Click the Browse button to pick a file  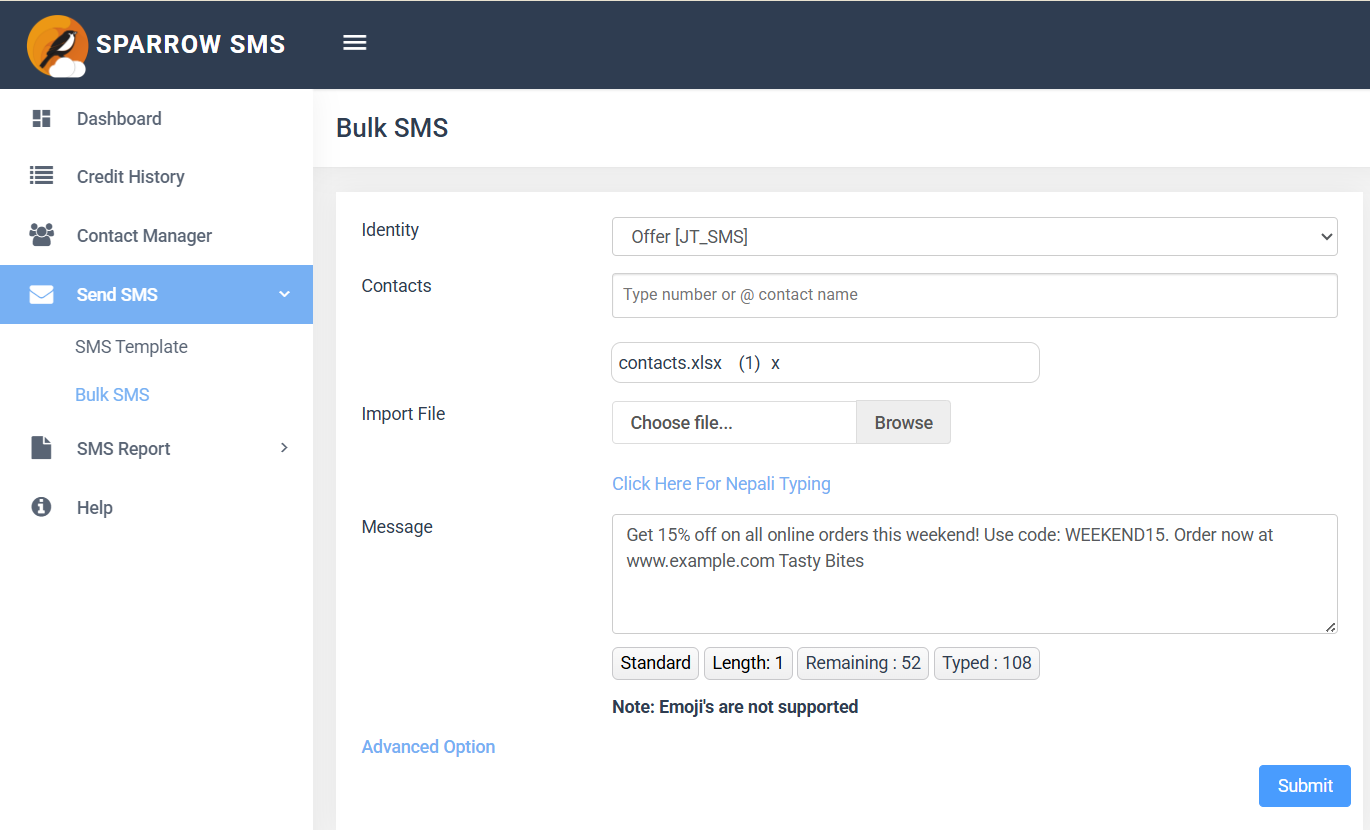click(x=902, y=422)
